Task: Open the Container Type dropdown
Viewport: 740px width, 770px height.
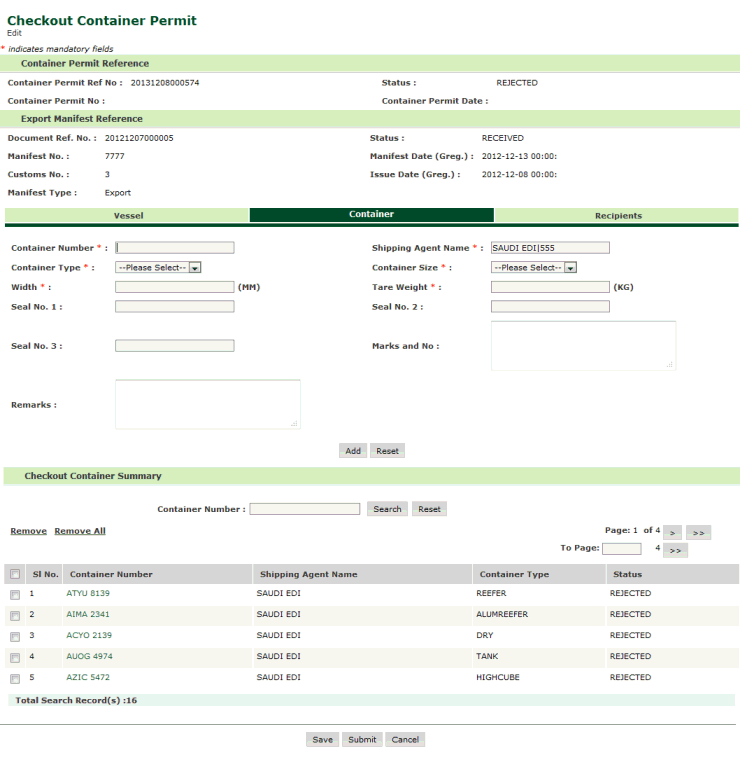Action: [x=159, y=268]
